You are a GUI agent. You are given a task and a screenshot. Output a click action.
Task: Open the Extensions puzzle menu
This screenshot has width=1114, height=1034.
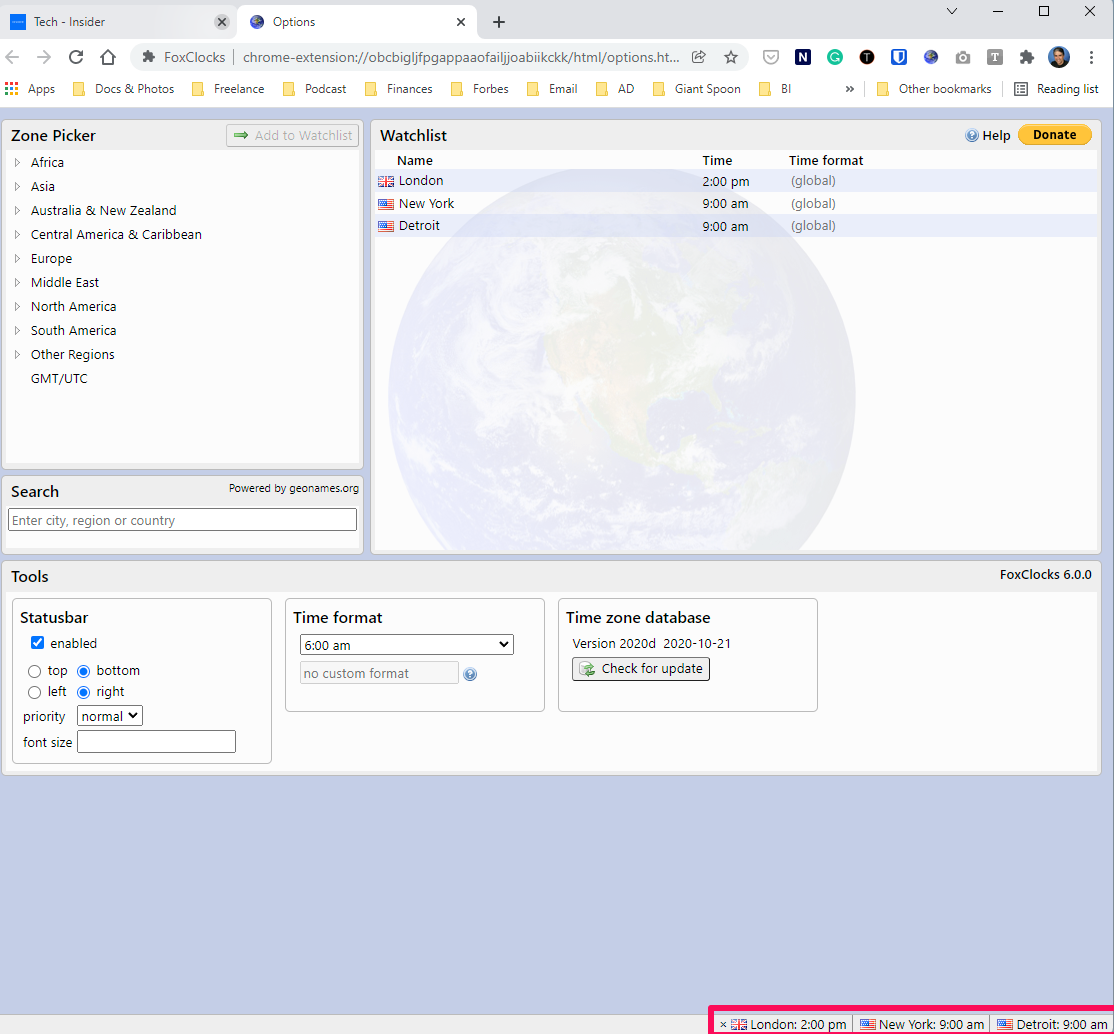(1027, 58)
